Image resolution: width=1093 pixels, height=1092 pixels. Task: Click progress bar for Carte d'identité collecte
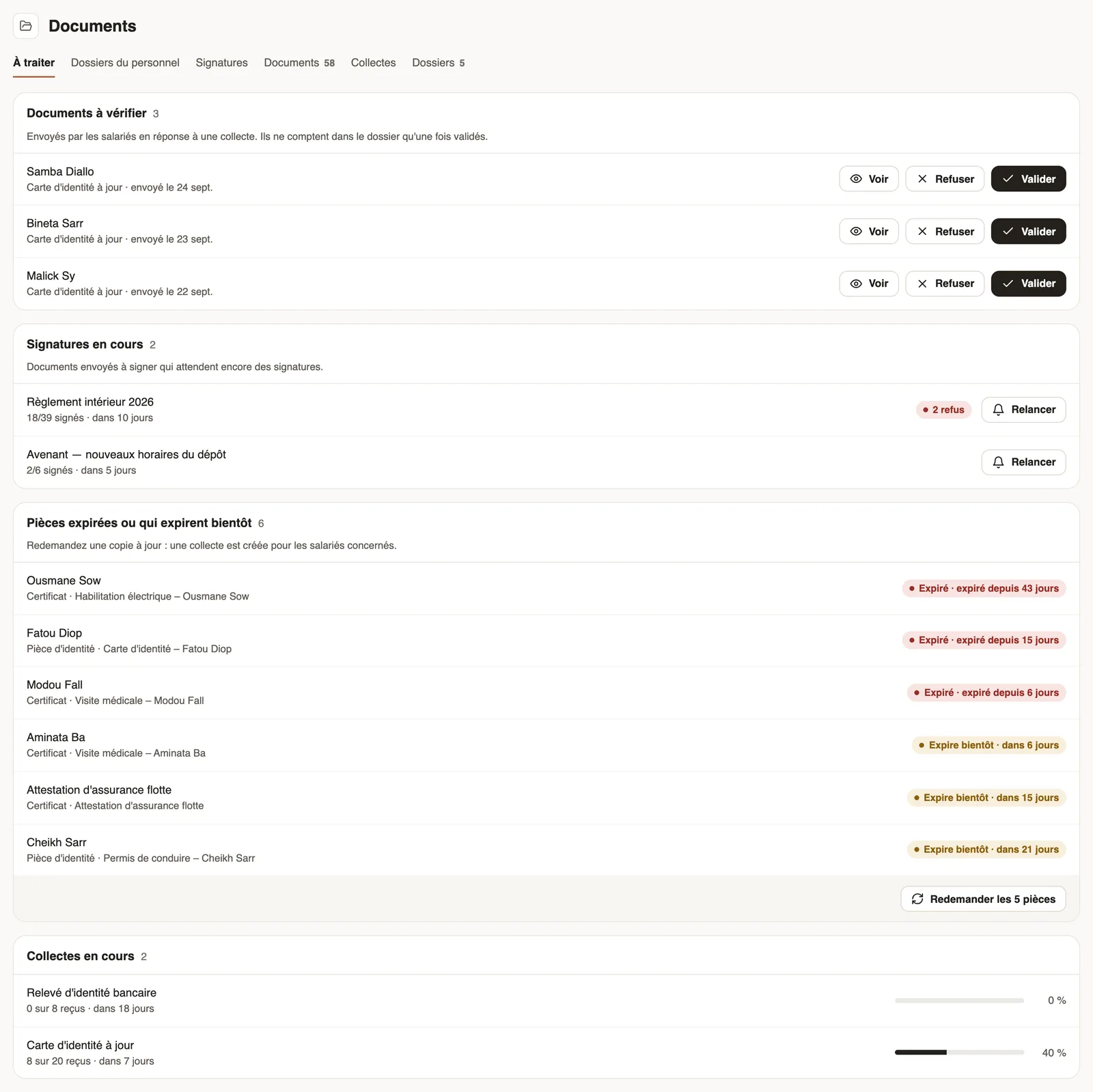[x=959, y=1052]
